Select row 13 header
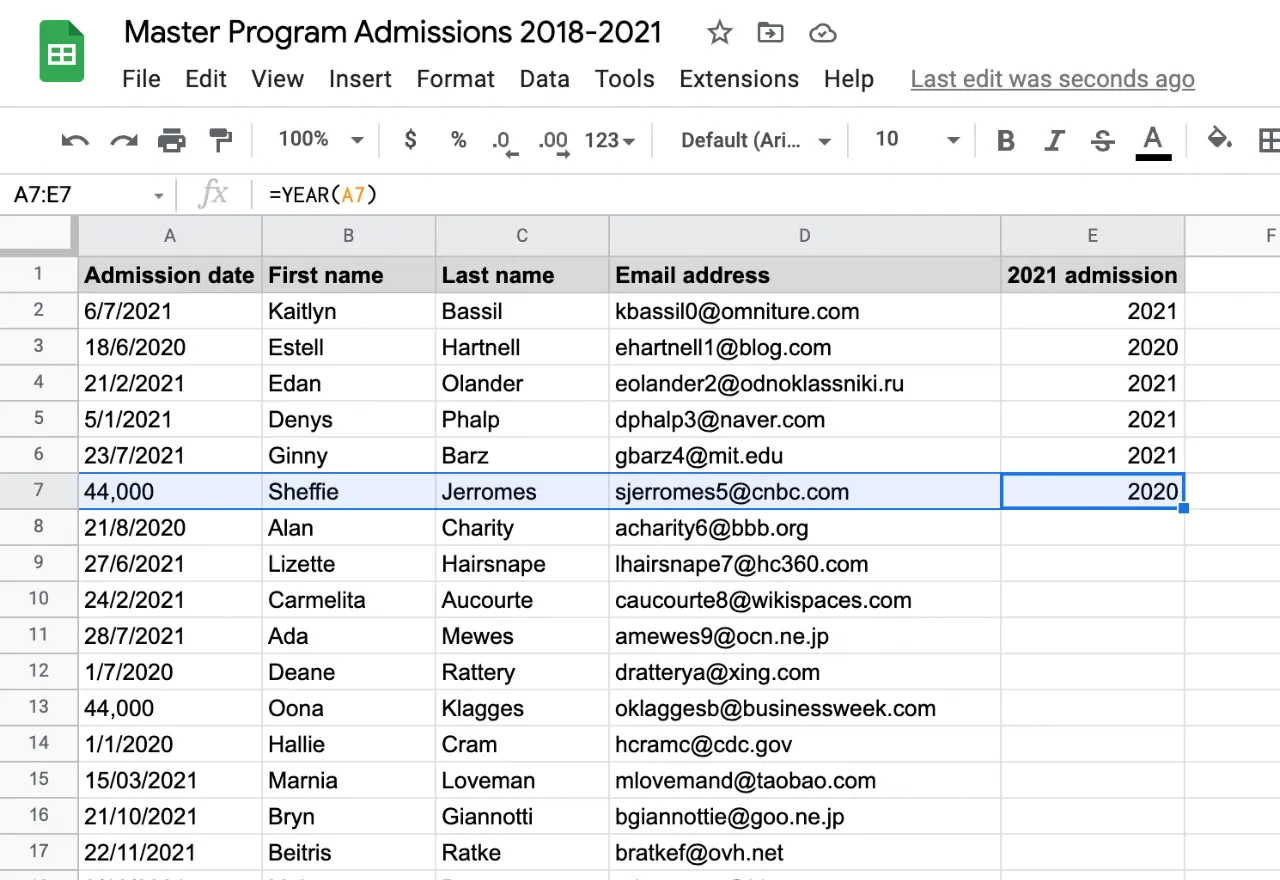Viewport: 1280px width, 880px height. (39, 707)
